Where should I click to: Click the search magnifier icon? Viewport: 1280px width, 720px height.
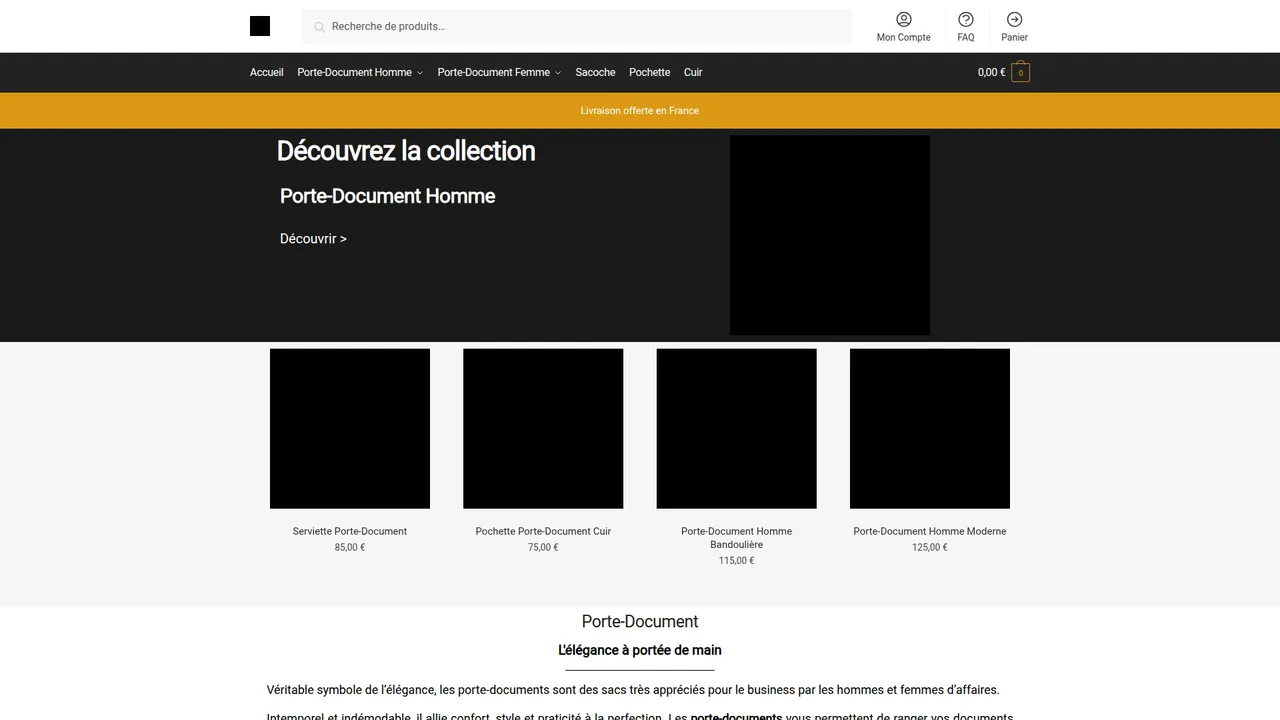pos(320,27)
